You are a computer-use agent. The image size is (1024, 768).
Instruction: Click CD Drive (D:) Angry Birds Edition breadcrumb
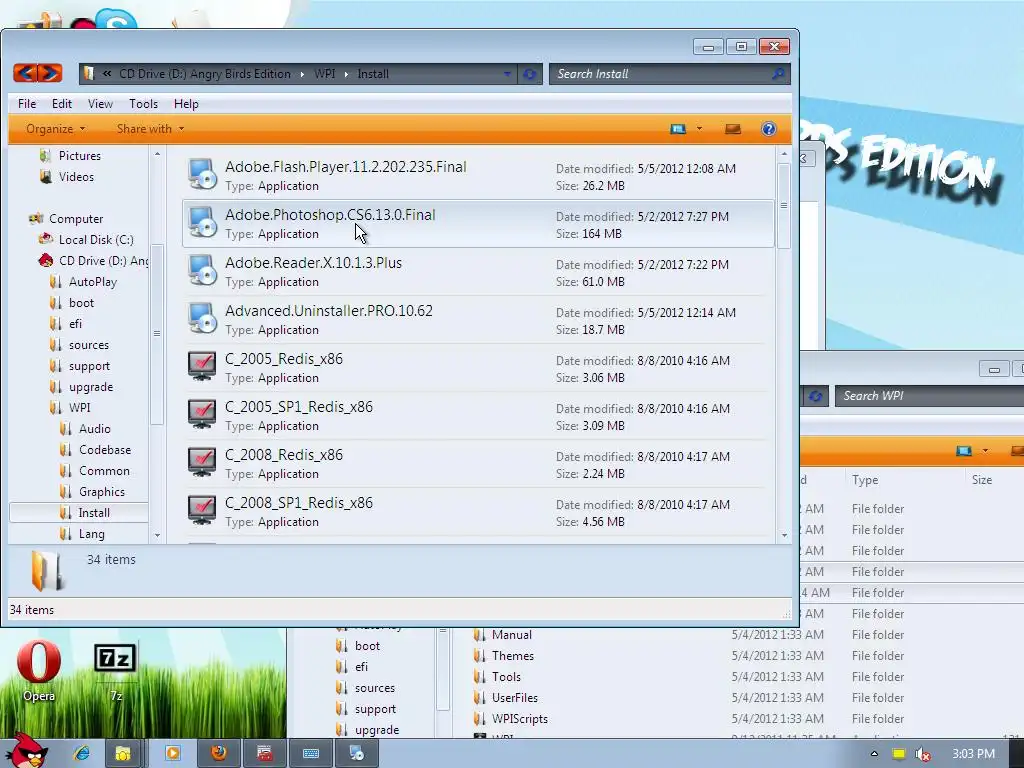tap(204, 74)
